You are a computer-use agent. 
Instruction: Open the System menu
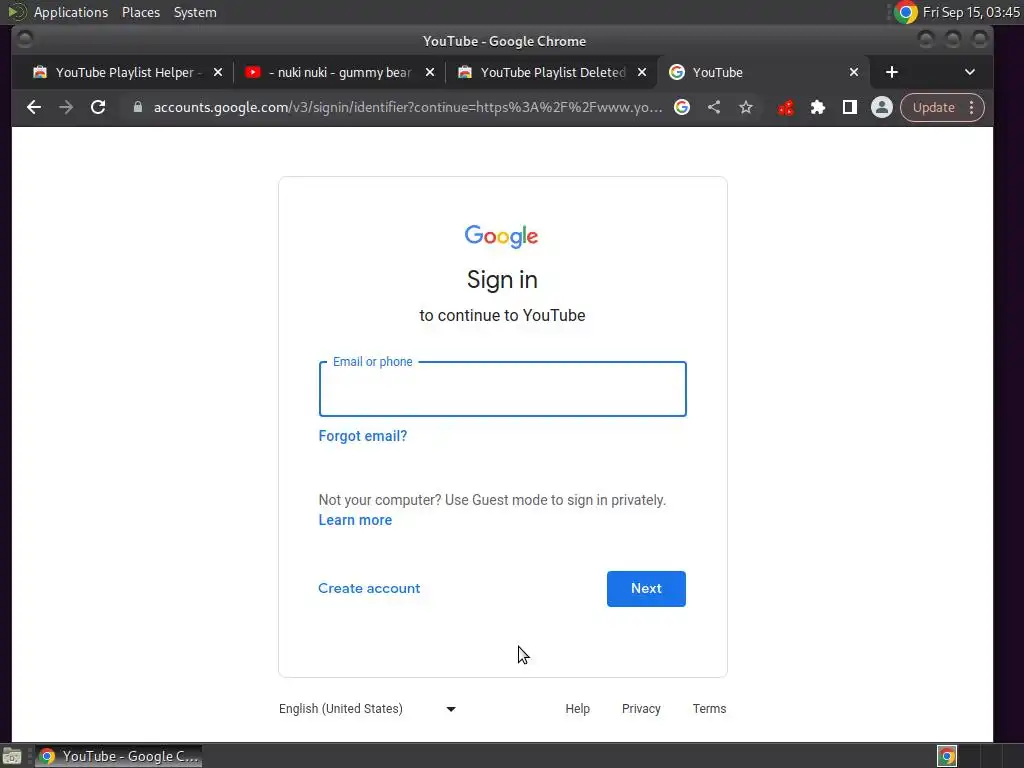click(x=195, y=12)
